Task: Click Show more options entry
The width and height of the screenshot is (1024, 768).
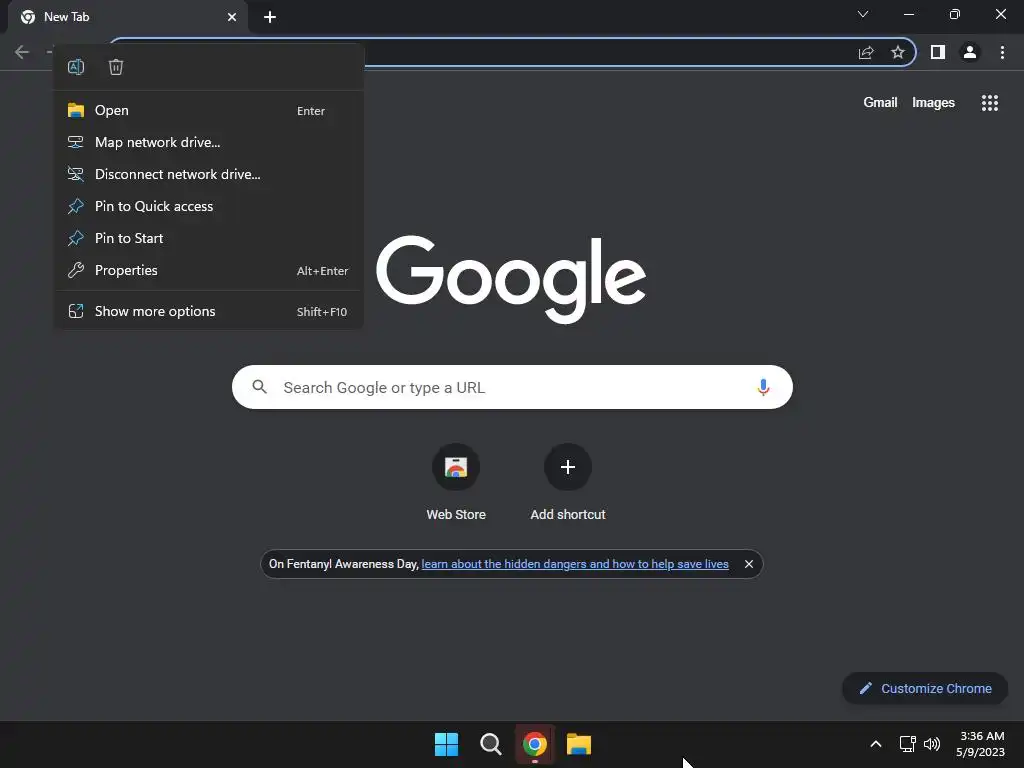Action: [208, 312]
